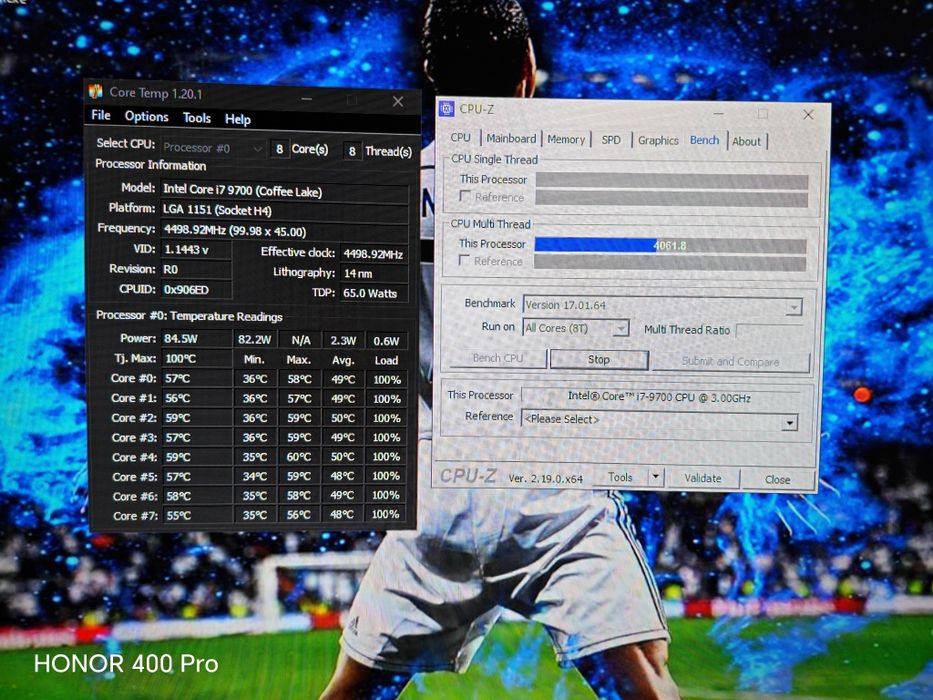Switch to the Memory tab in CPU-Z
This screenshot has width=933, height=700.
pyautogui.click(x=566, y=139)
